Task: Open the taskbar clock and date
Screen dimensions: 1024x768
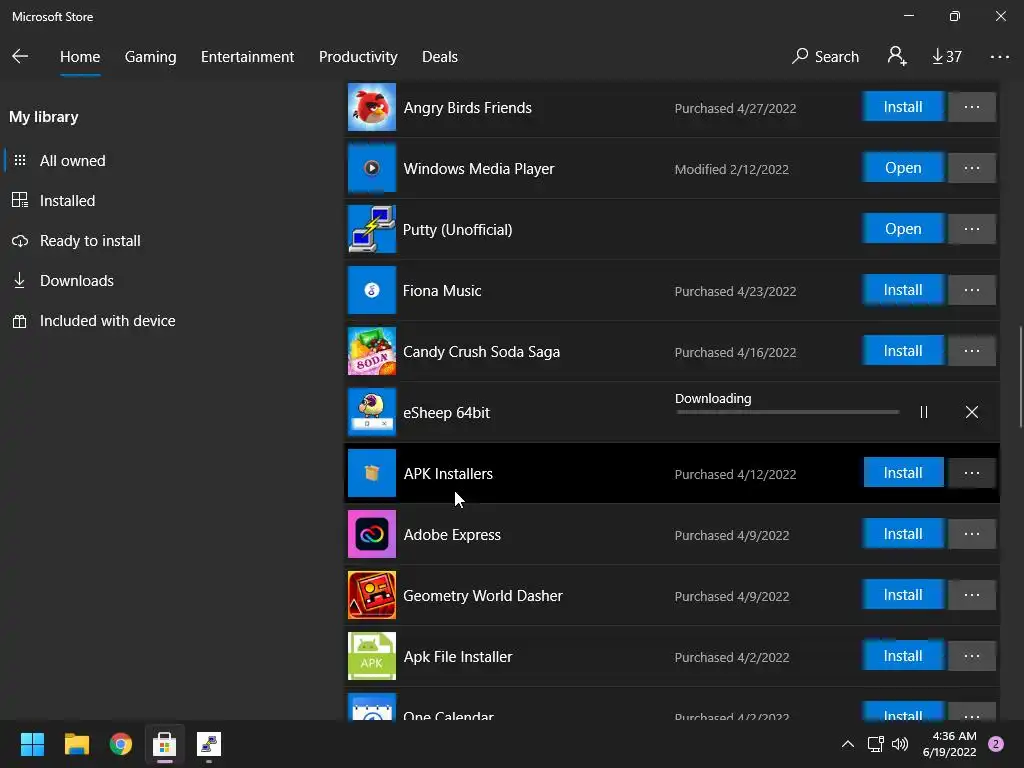Action: point(950,744)
